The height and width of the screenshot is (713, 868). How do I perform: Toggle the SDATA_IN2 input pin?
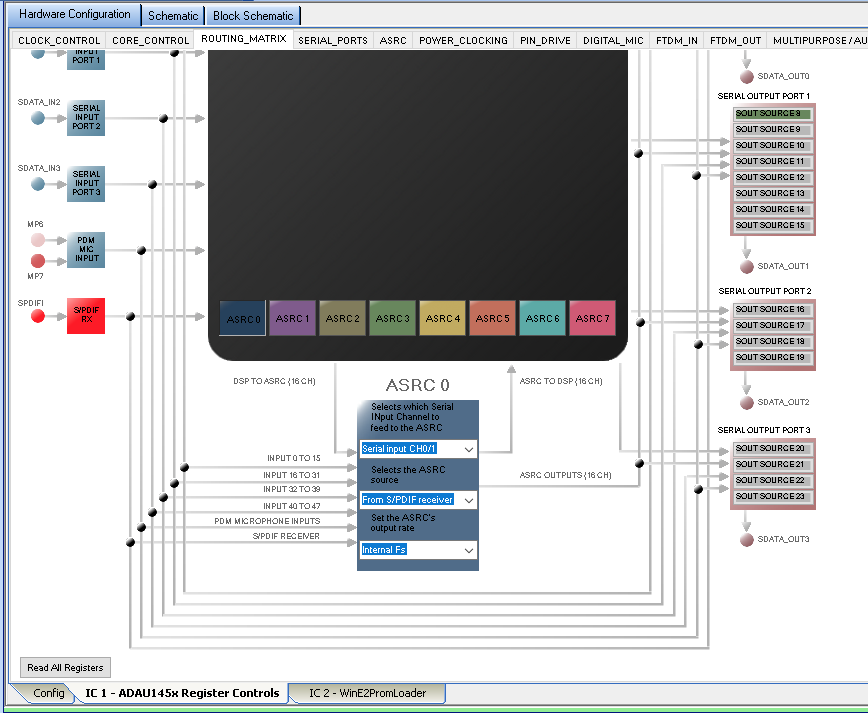(x=38, y=118)
